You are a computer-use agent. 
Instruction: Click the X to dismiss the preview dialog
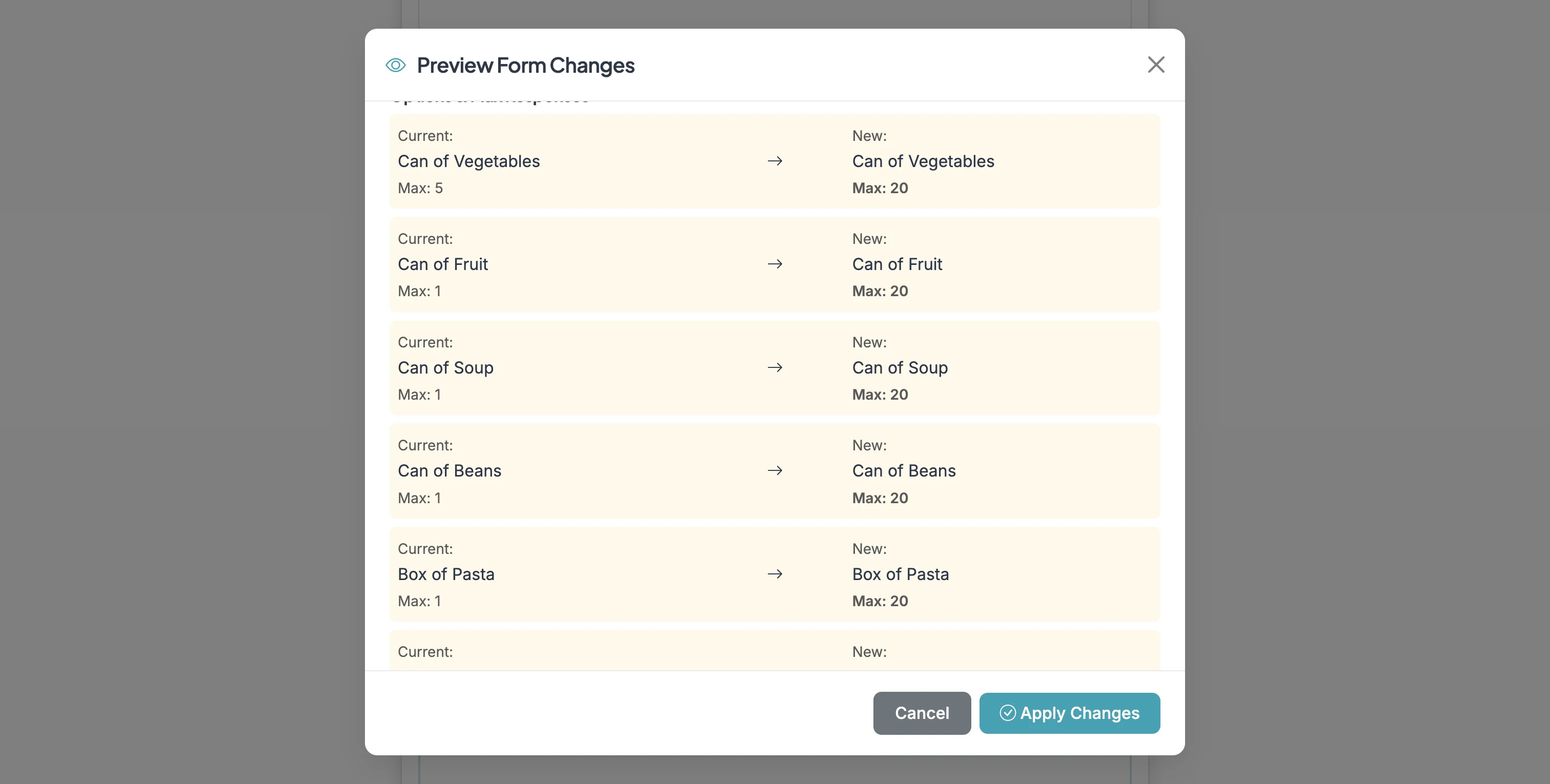point(1155,65)
